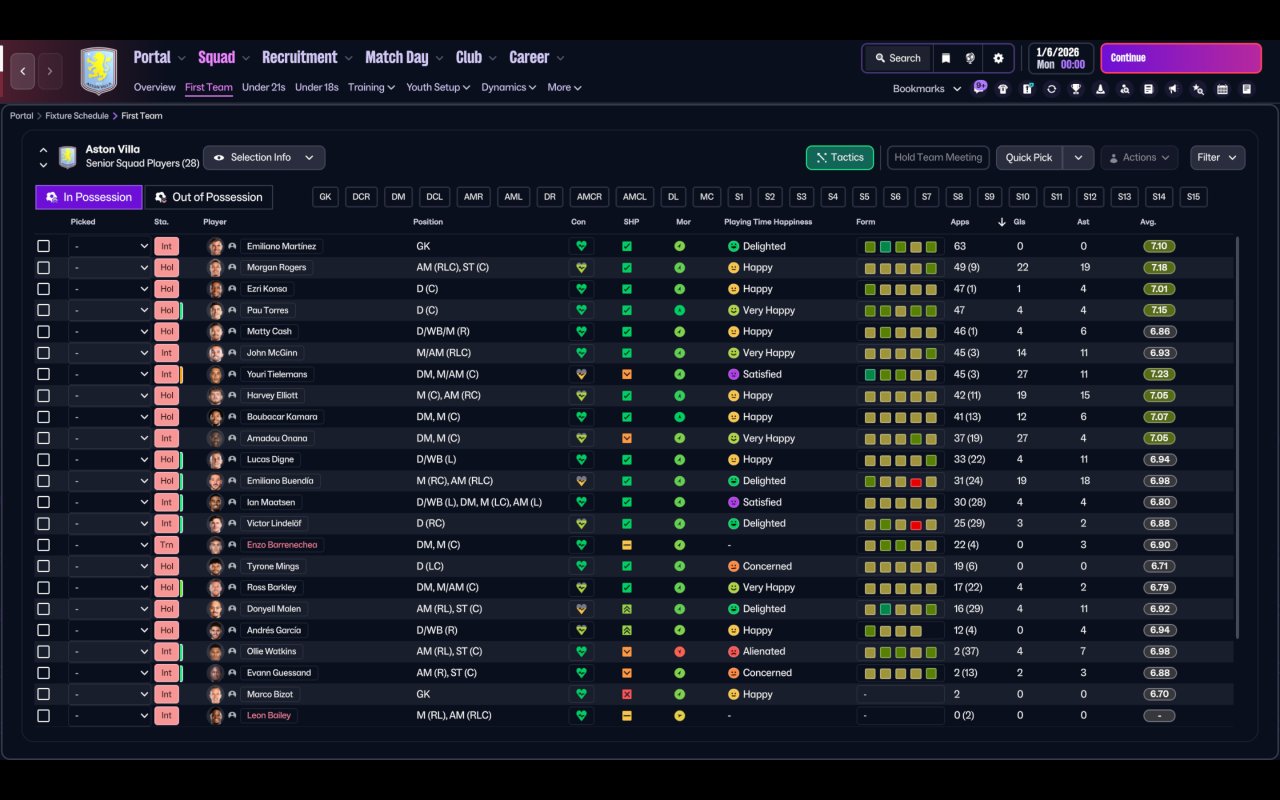This screenshot has height=800, width=1280.
Task: Tick the checkbox for Emiliano Martínez
Action: (43, 246)
